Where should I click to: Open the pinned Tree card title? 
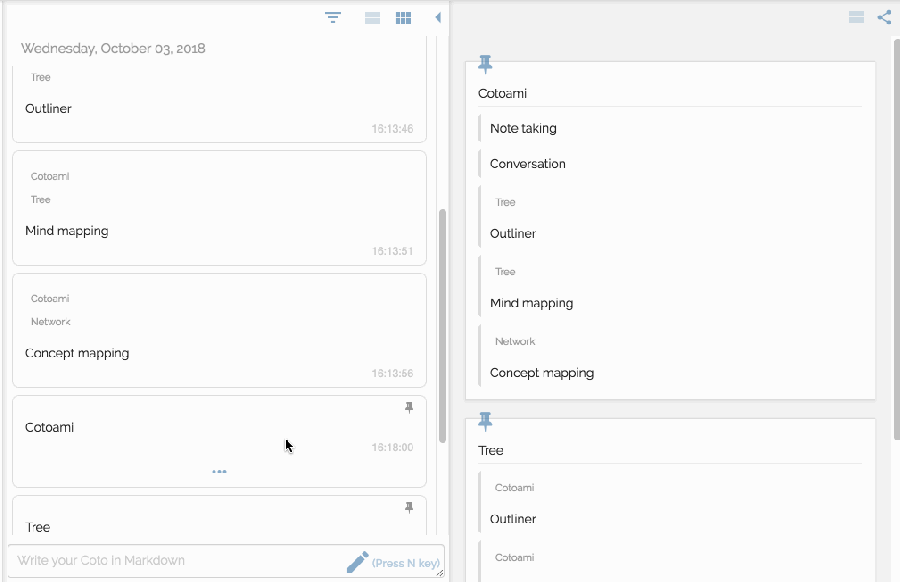[x=491, y=451]
